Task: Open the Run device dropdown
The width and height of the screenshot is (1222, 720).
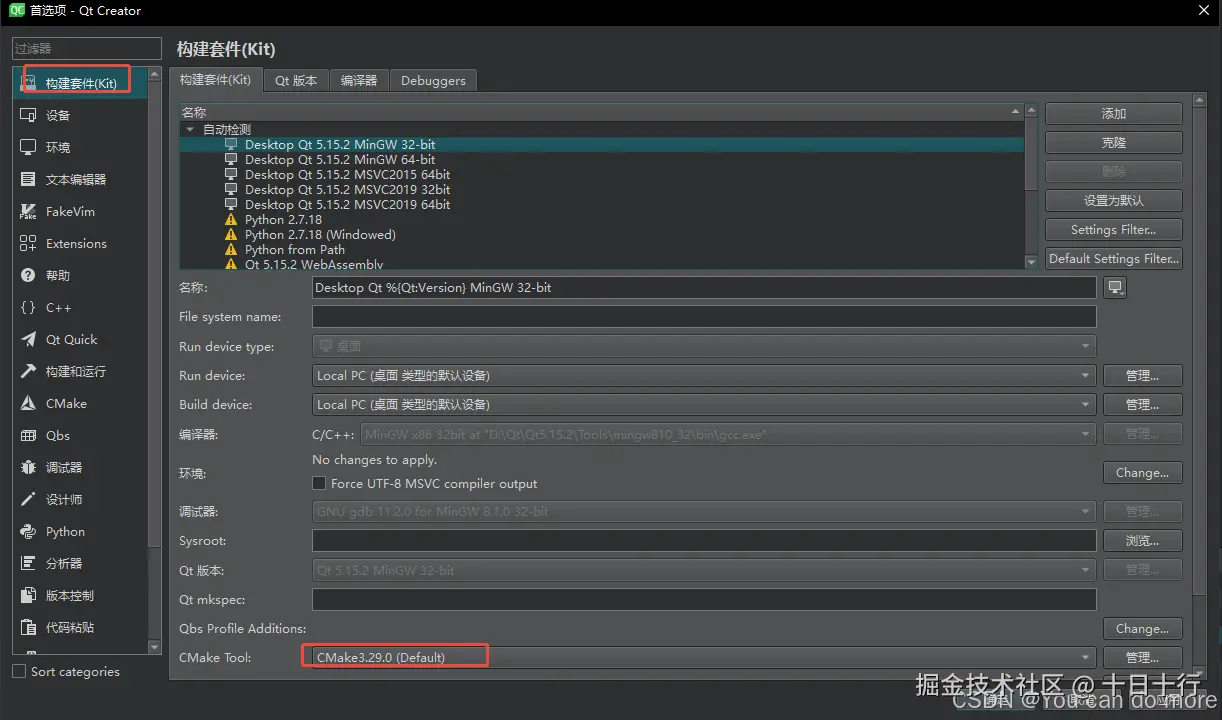Action: tap(704, 376)
